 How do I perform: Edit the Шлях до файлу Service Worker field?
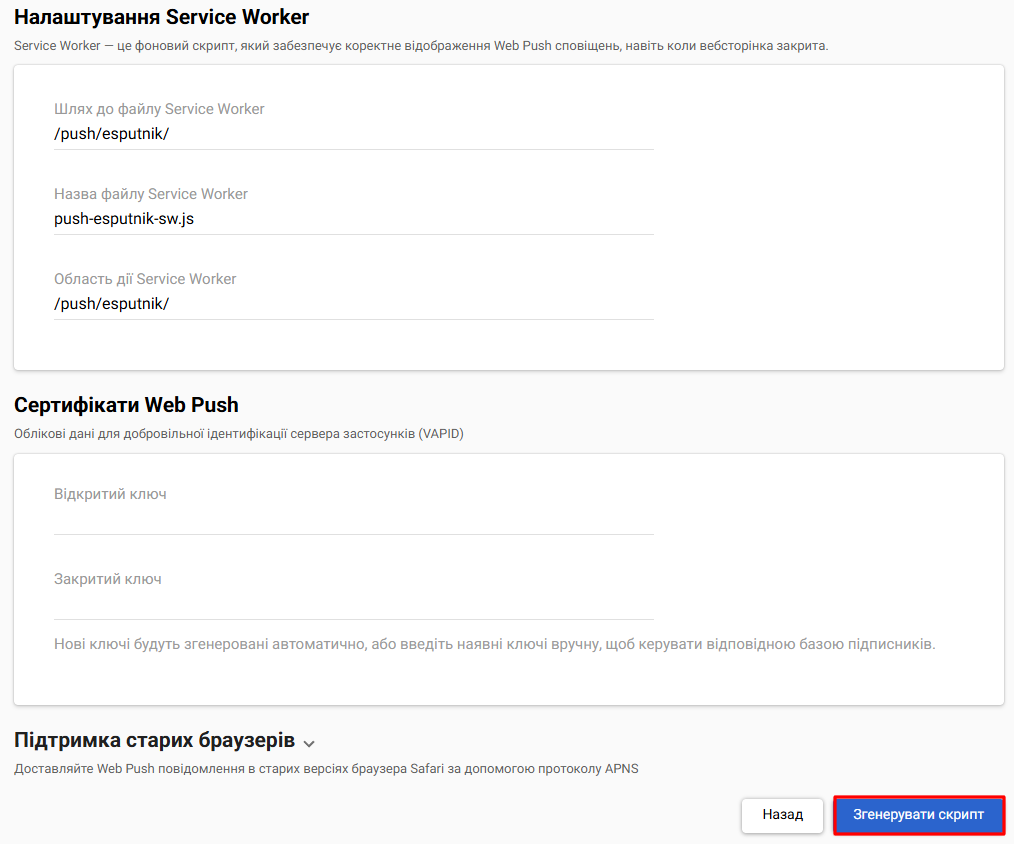[354, 134]
